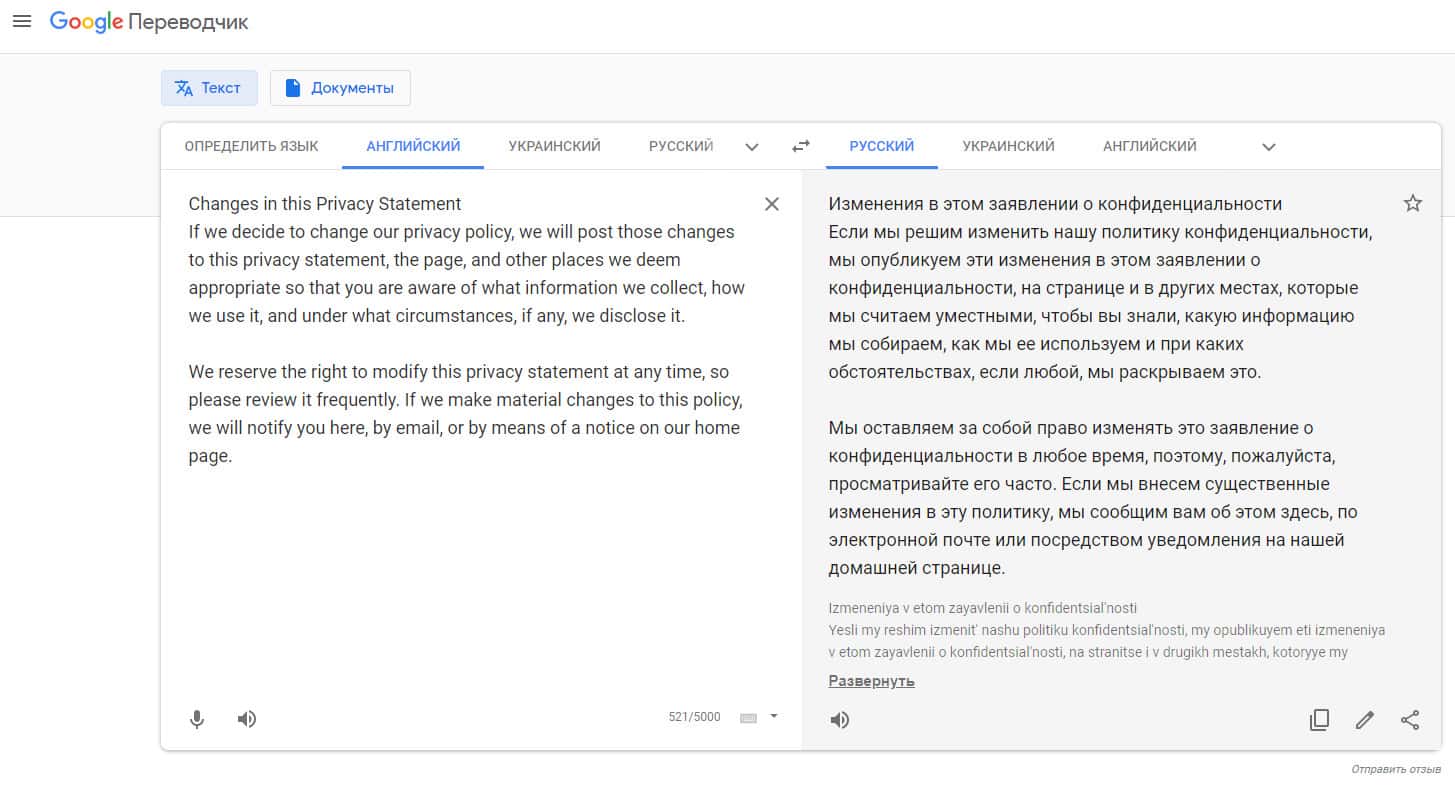Start voice input with microphone icon

coord(197,719)
